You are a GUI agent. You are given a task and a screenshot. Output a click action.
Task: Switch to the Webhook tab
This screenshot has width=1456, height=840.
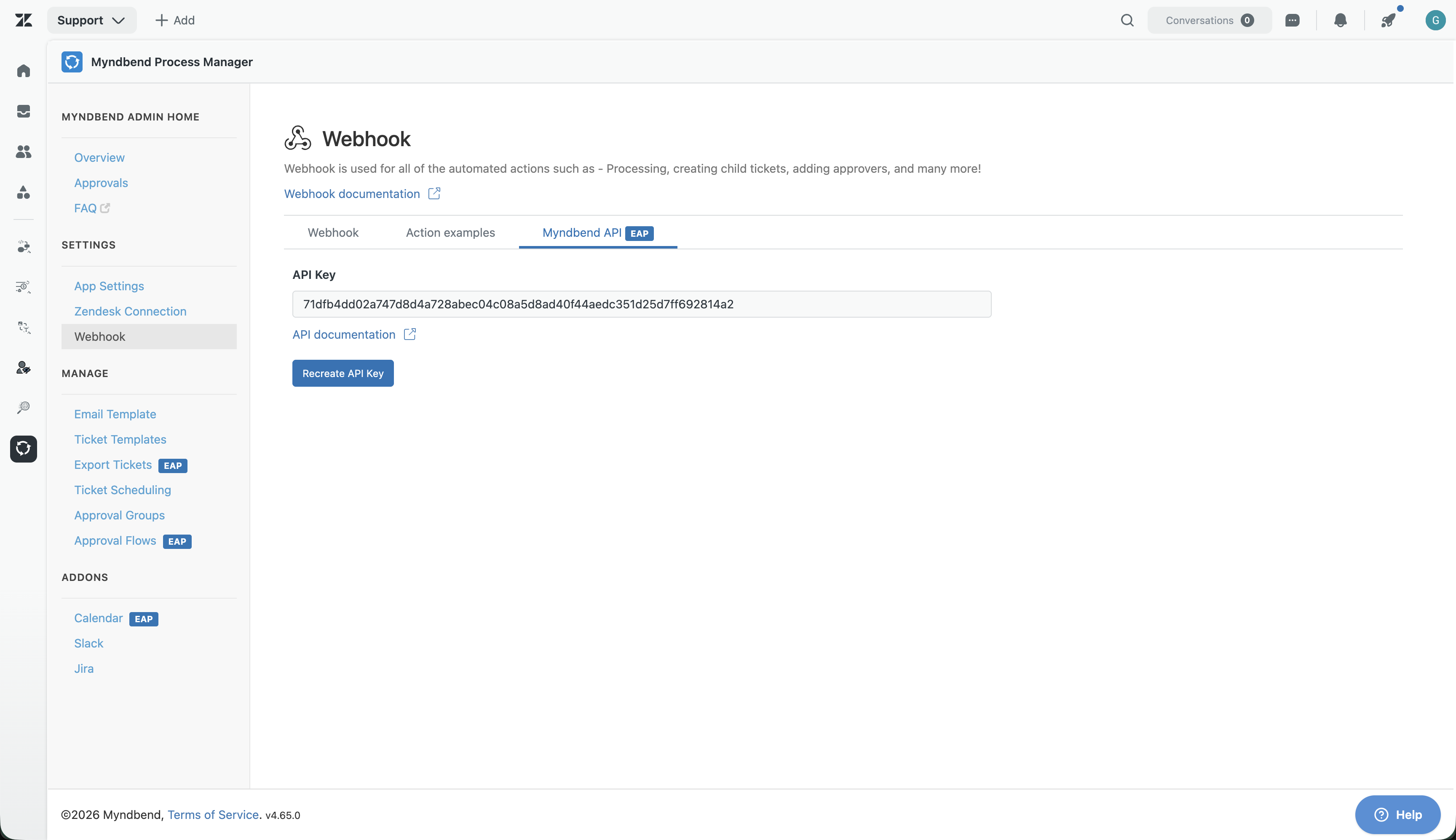[333, 233]
